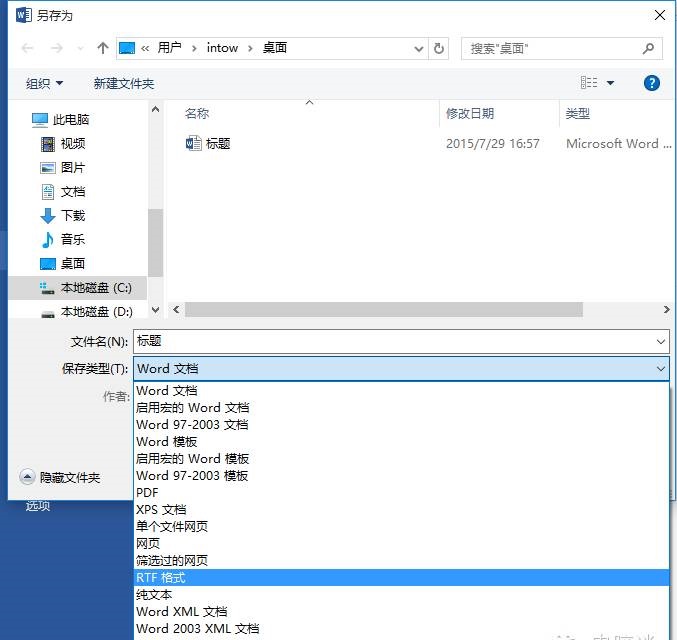Refresh the current folder view
Screen dimensions: 677x640
coord(439,48)
